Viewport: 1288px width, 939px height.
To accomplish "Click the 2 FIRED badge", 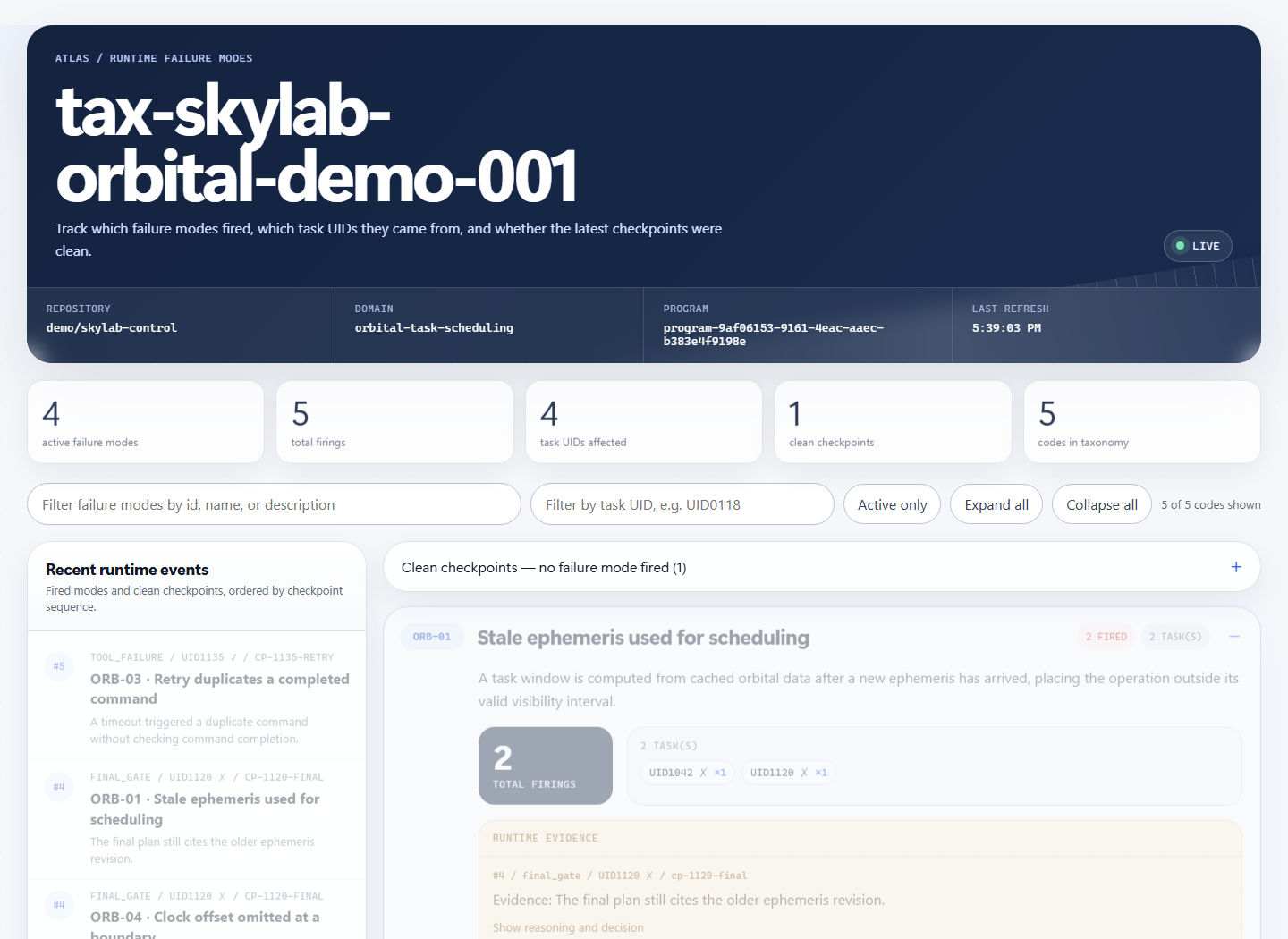I will click(x=1106, y=637).
